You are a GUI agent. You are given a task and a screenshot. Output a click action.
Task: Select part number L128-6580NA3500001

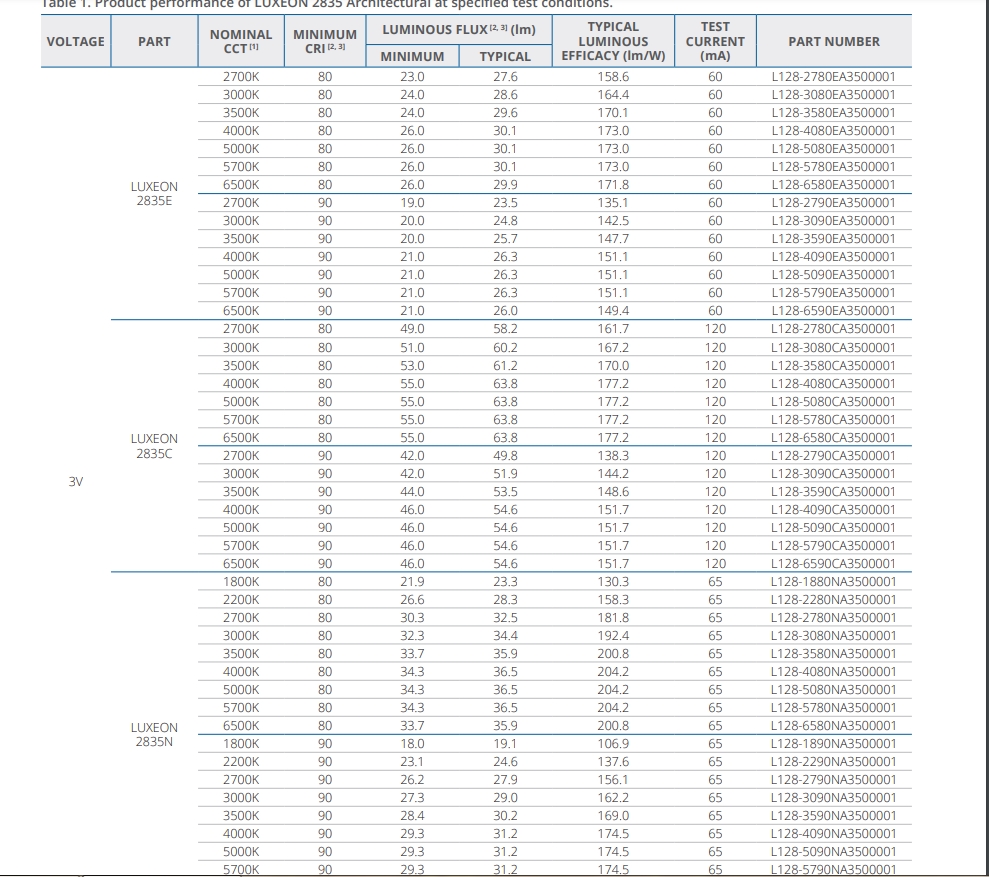(x=834, y=726)
